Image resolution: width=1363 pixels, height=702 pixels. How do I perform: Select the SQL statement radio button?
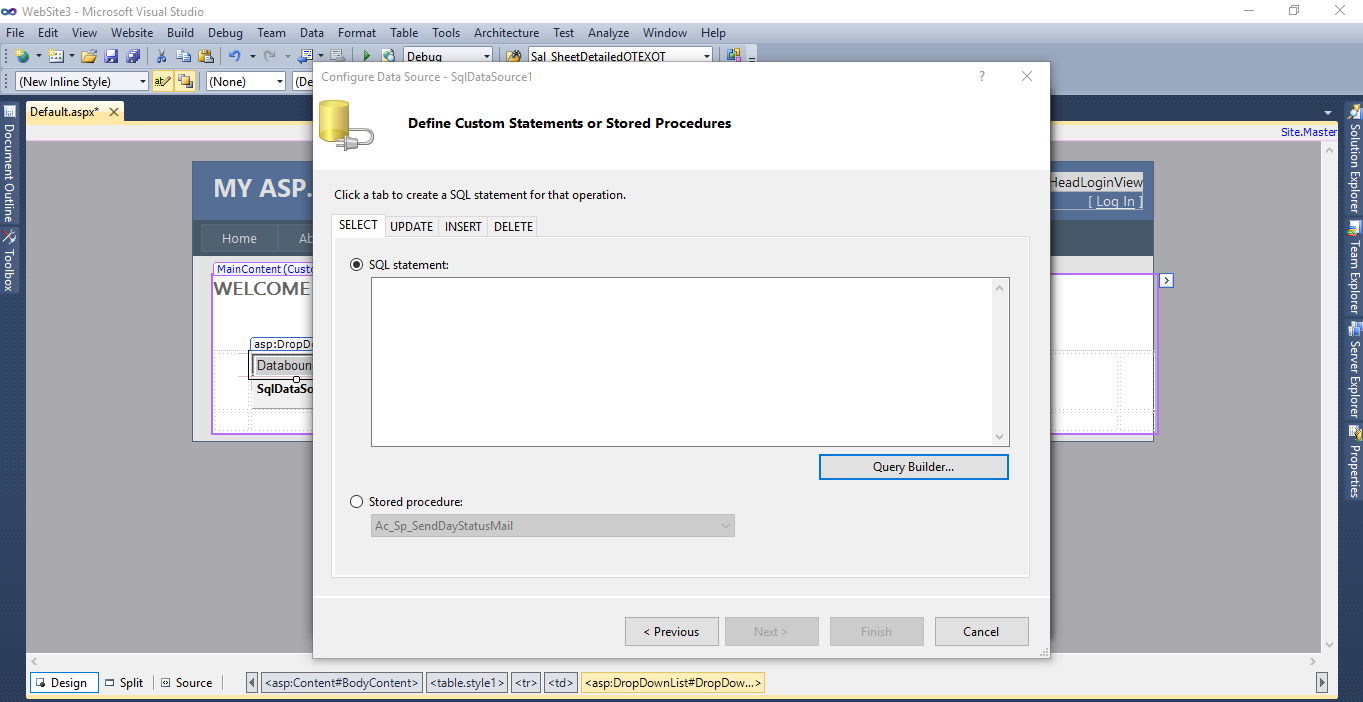click(x=356, y=264)
